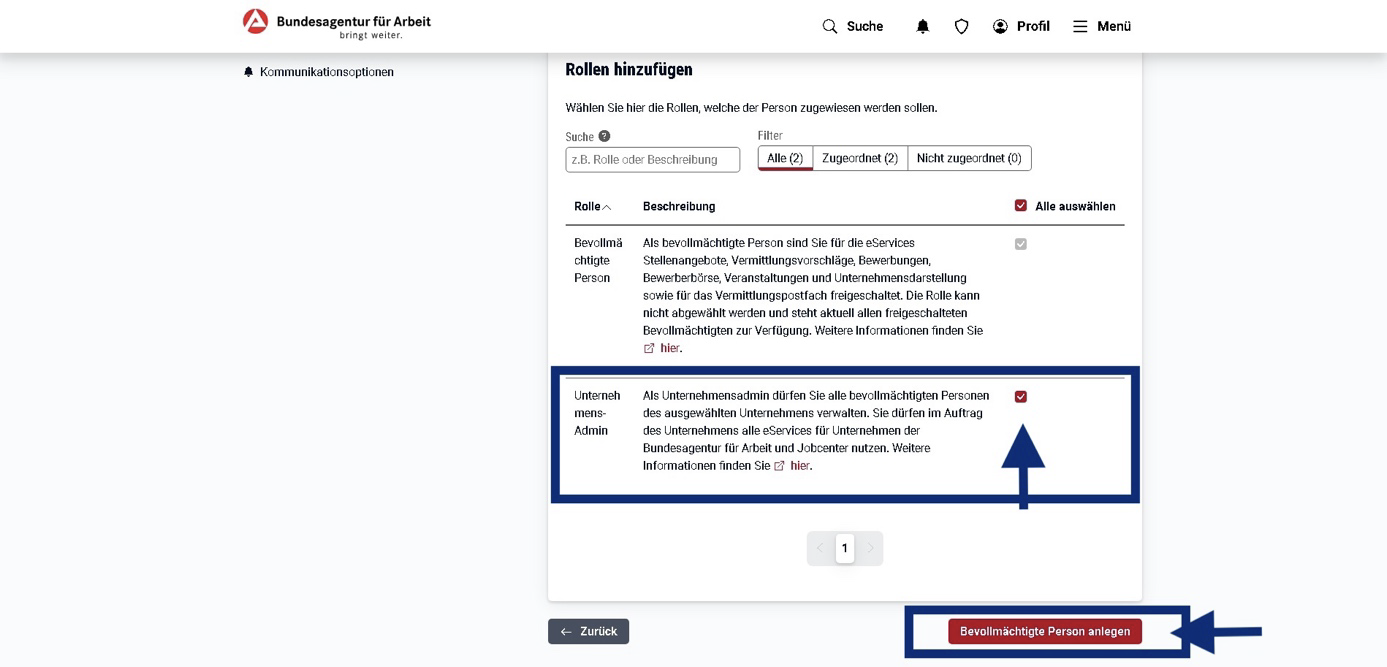
Task: Open Kommunikationsoptionen in sidebar
Action: point(326,72)
